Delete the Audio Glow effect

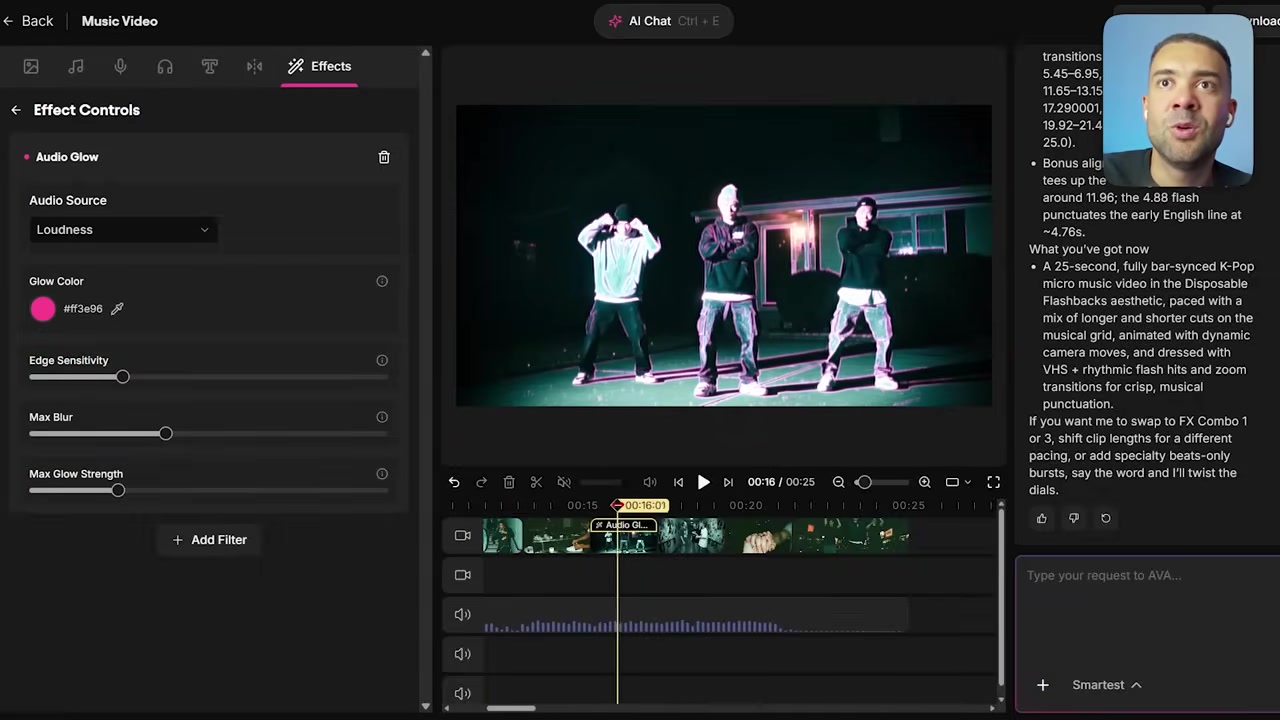point(384,157)
